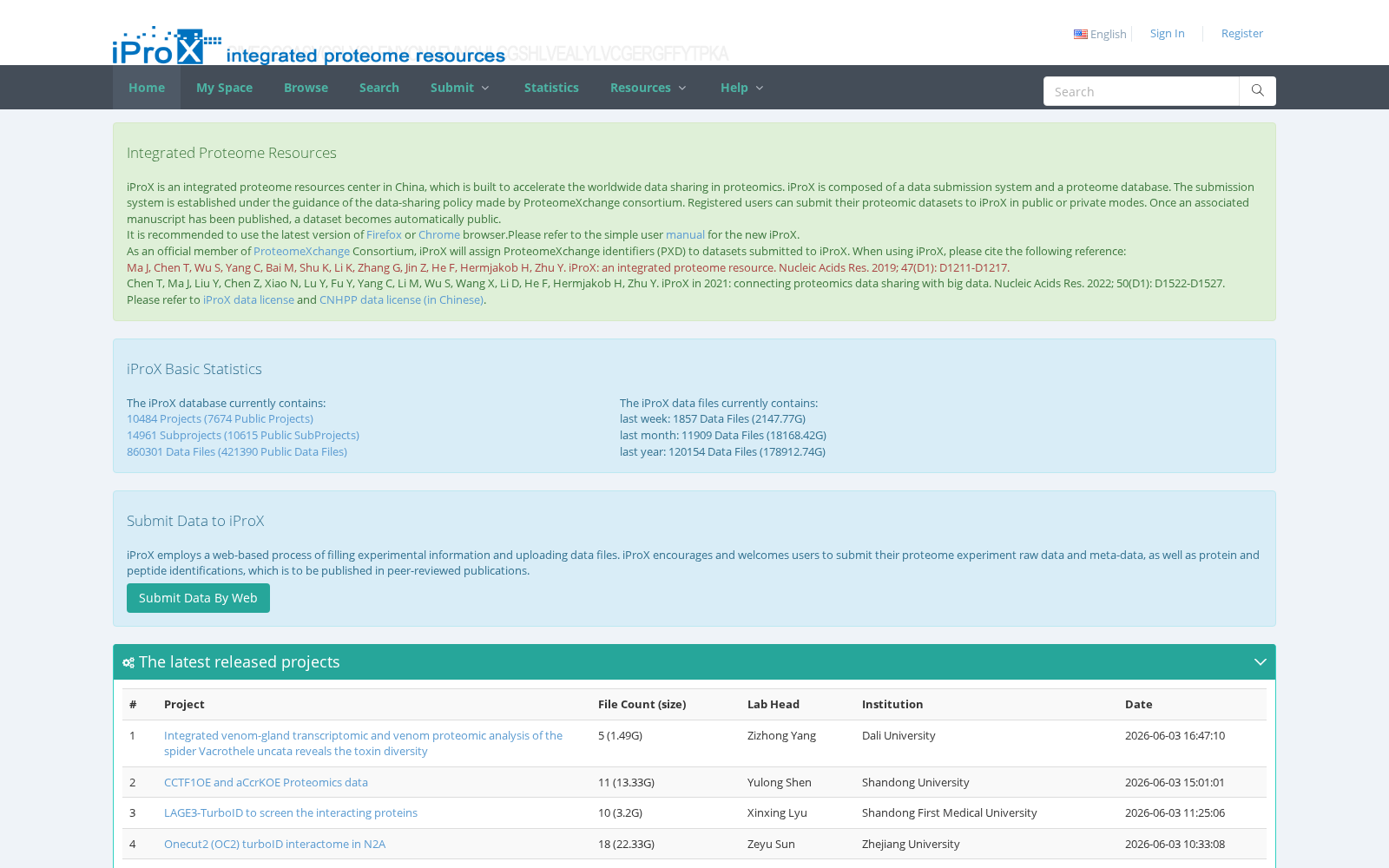
Task: Focus the Search input field
Action: click(x=1141, y=91)
